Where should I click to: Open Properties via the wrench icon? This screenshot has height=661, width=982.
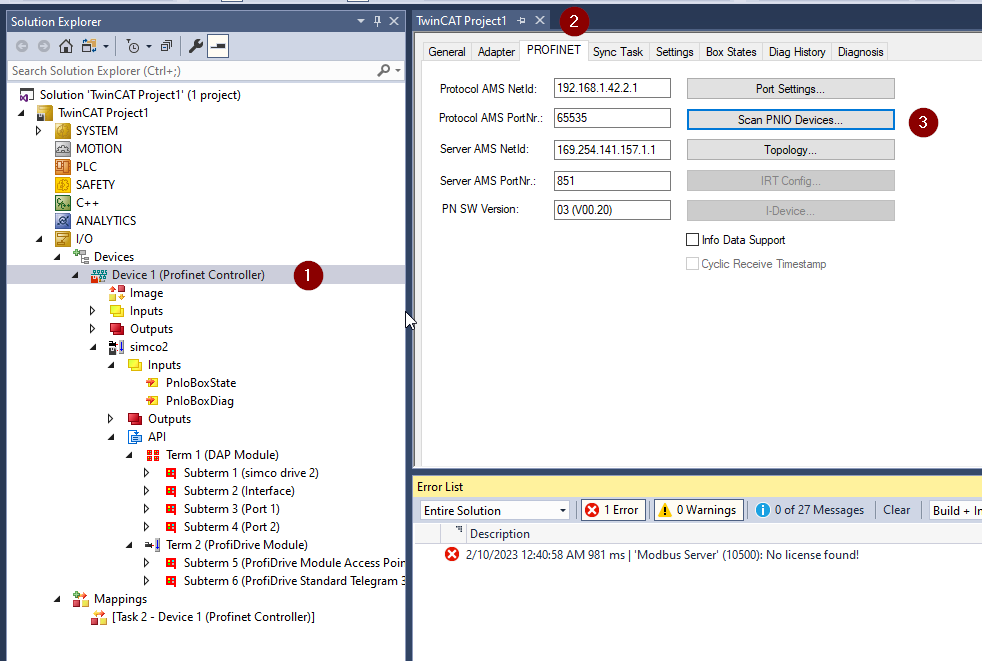tap(196, 46)
